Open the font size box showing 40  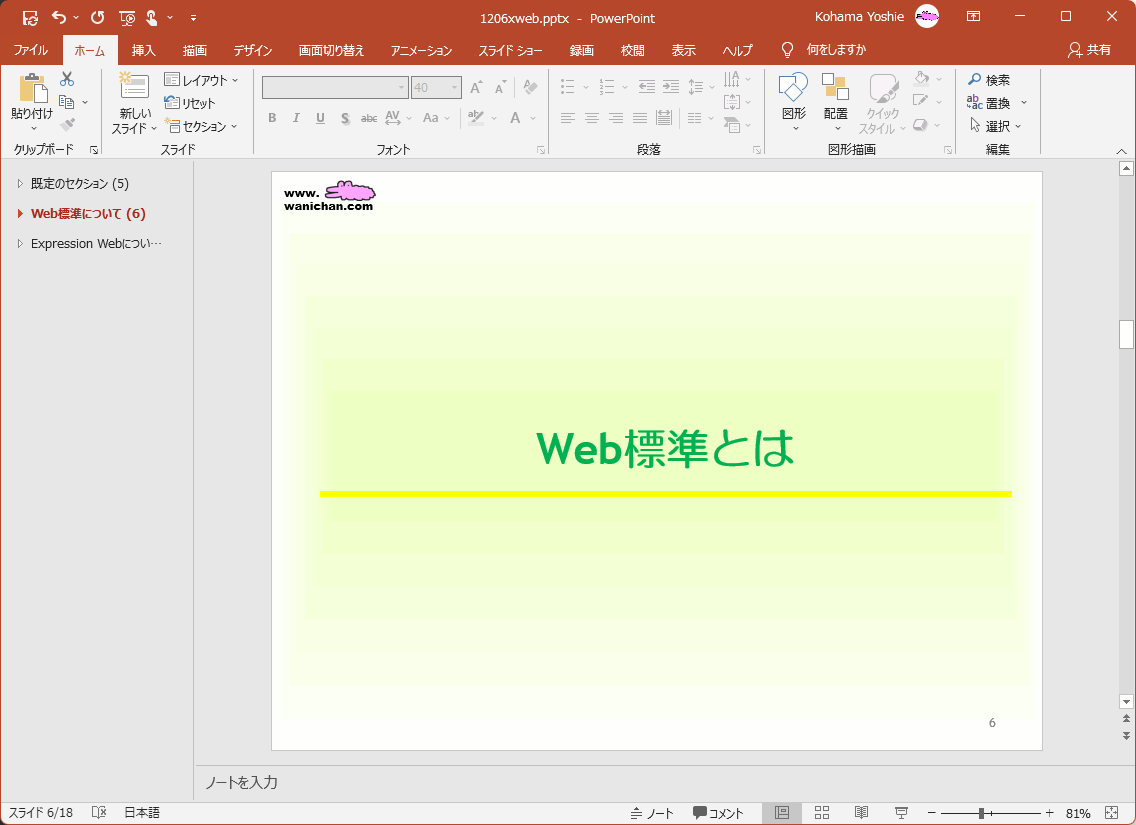coord(435,88)
